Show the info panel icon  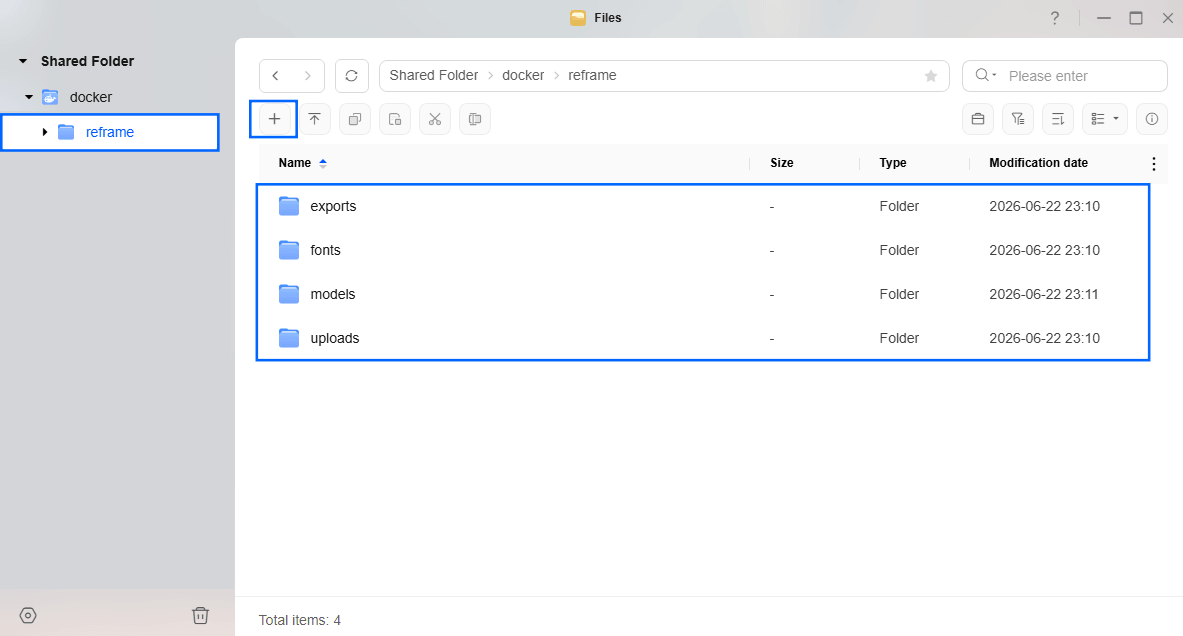click(x=1152, y=119)
